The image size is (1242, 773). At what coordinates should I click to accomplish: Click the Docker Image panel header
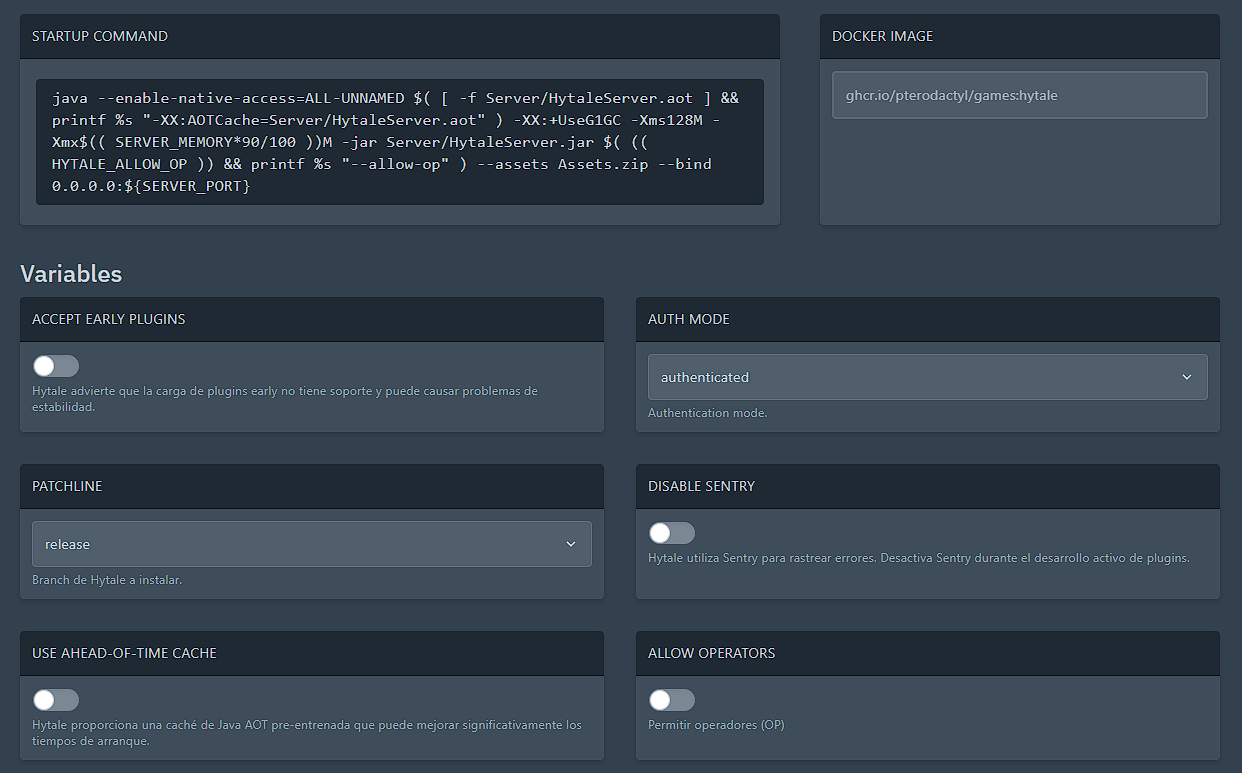[x=882, y=35]
